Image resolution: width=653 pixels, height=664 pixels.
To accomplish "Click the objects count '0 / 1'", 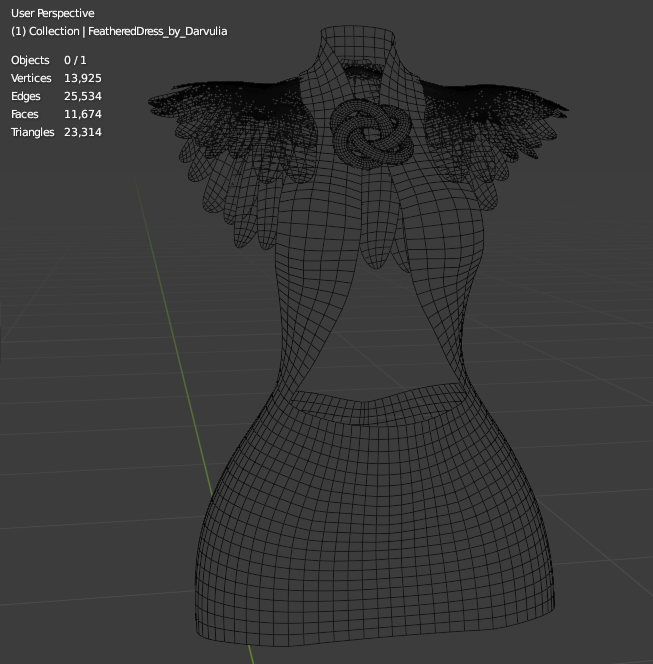I will tap(75, 60).
